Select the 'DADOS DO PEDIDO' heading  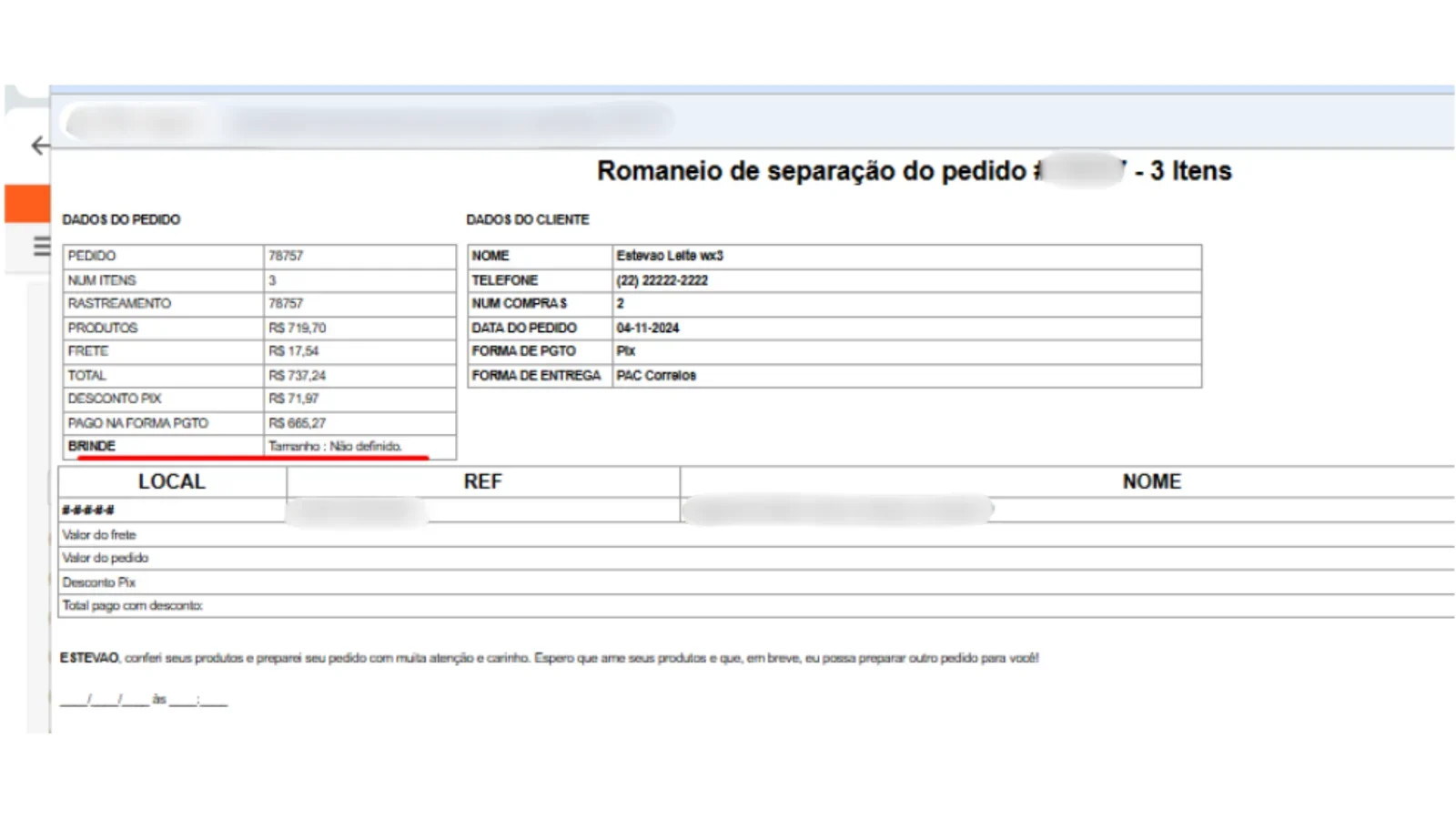tap(121, 219)
